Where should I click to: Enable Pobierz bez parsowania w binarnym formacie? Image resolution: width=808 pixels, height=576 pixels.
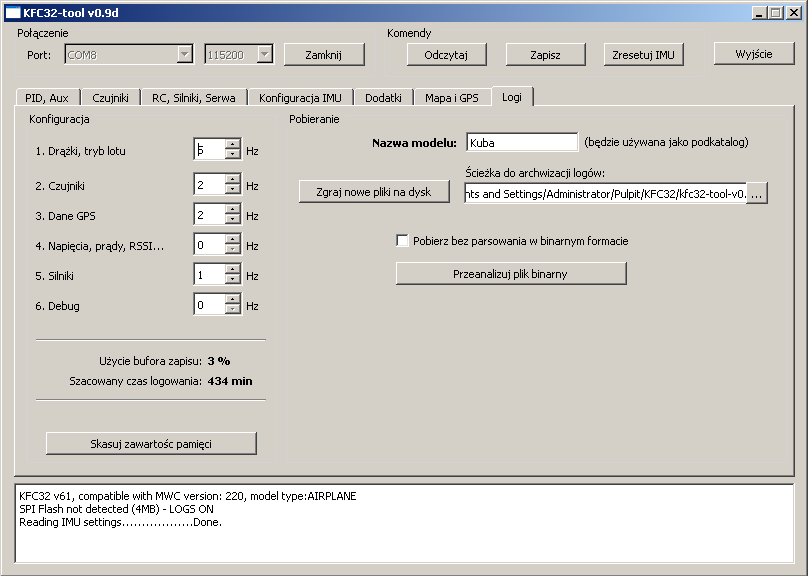[403, 241]
